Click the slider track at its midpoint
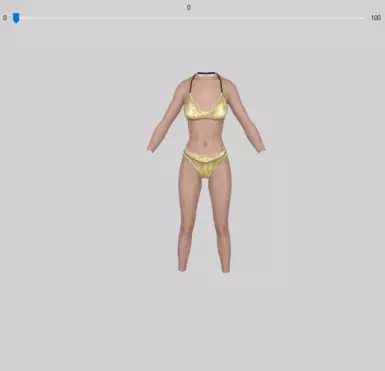 (x=190, y=18)
